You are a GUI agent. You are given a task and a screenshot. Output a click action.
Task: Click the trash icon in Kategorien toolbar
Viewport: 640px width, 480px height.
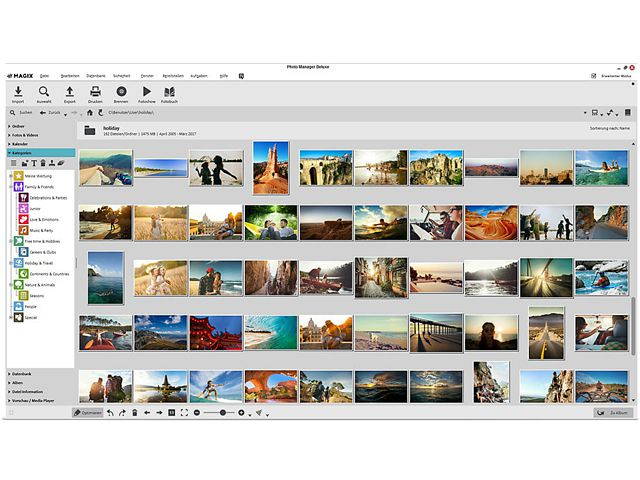pyautogui.click(x=43, y=163)
